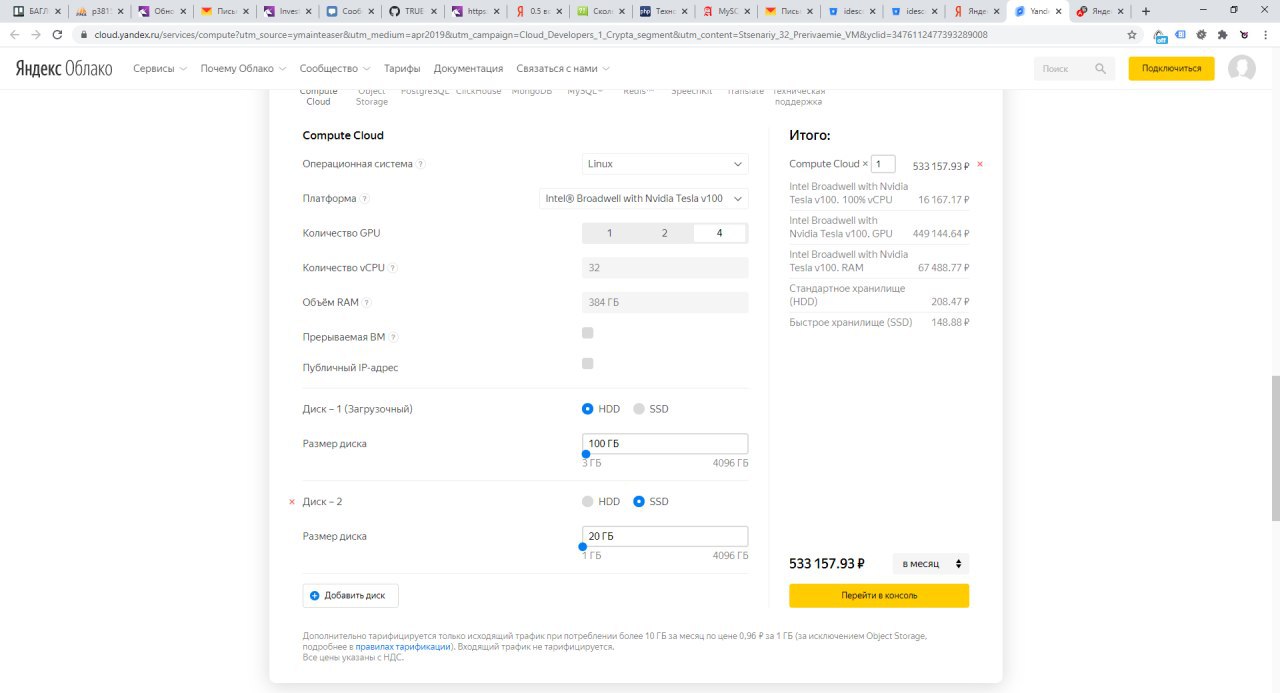Toggle Публичный IP-адрес checkbox
The height and width of the screenshot is (693, 1280).
pyautogui.click(x=588, y=363)
